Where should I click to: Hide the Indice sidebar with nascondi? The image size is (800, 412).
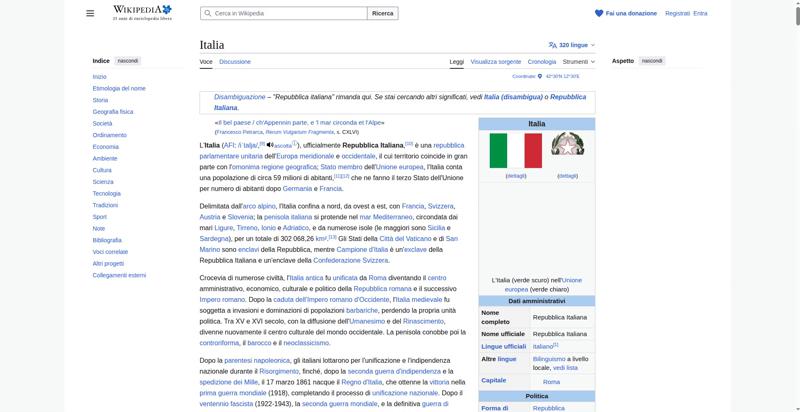coord(128,61)
